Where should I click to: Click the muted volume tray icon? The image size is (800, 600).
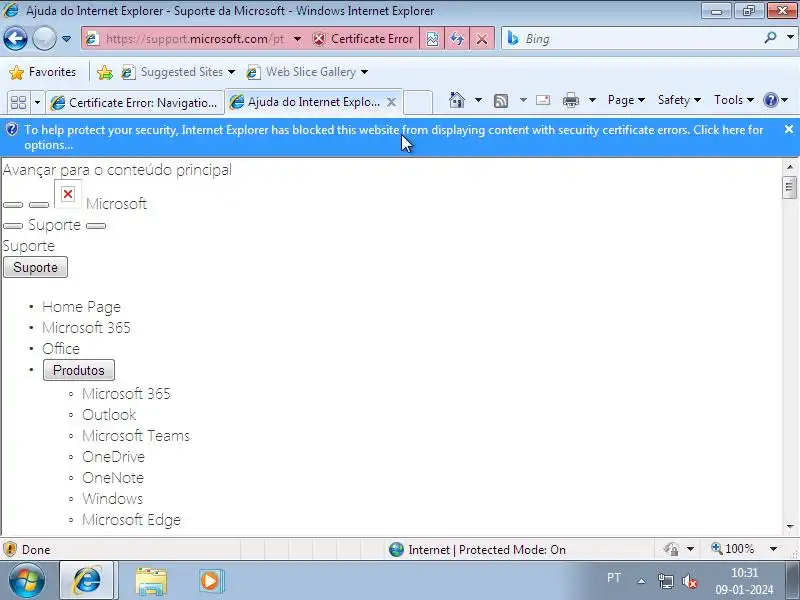pos(690,581)
